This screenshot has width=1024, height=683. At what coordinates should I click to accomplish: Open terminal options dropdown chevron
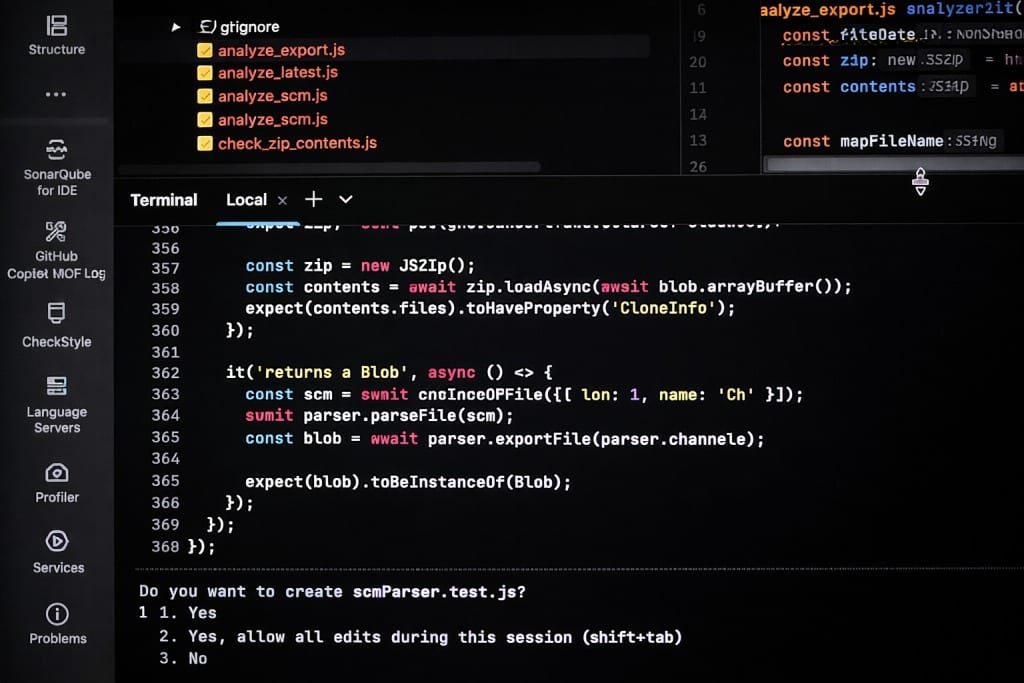[x=346, y=200]
